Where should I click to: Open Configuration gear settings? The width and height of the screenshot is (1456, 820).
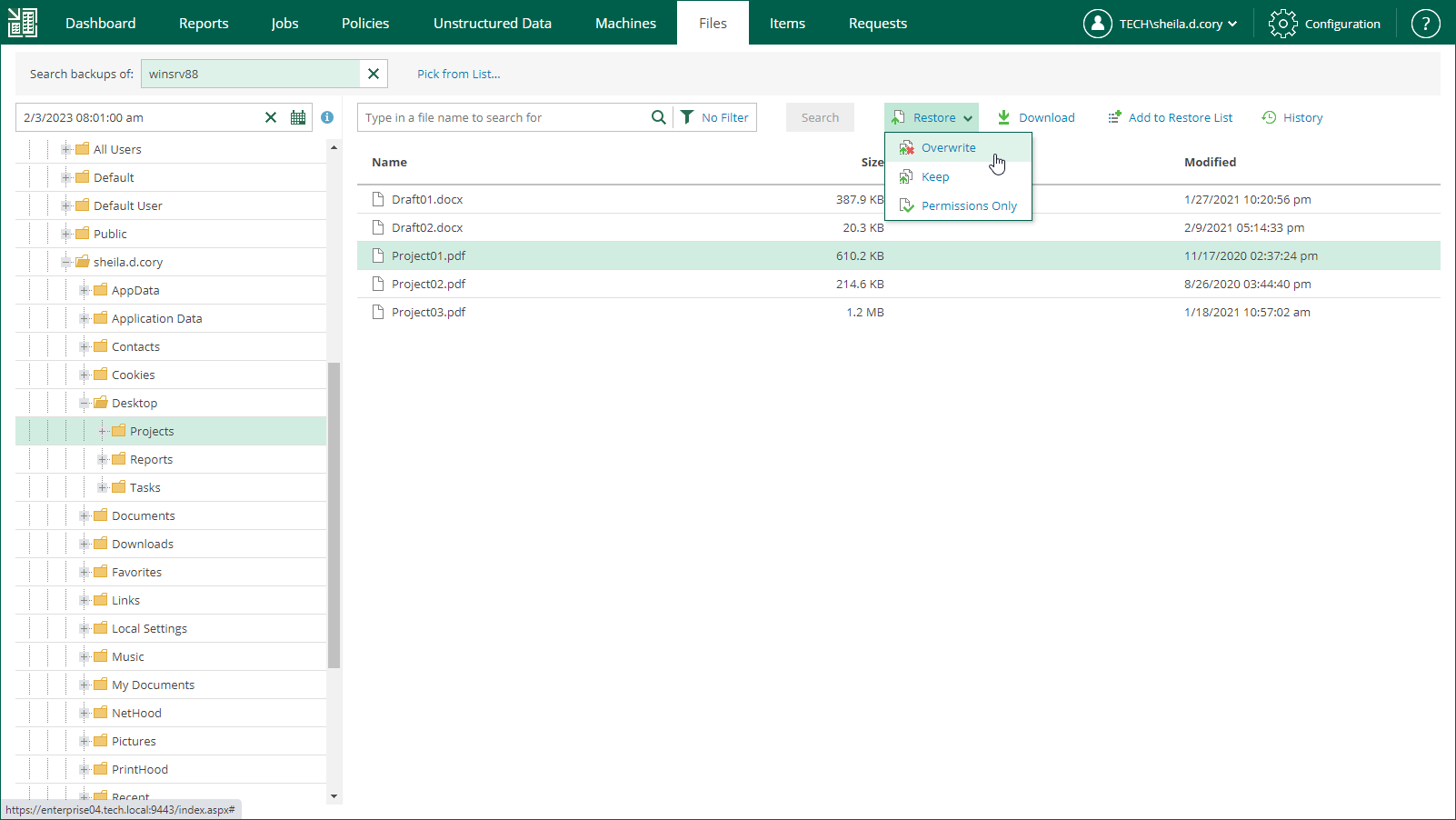click(x=1324, y=24)
